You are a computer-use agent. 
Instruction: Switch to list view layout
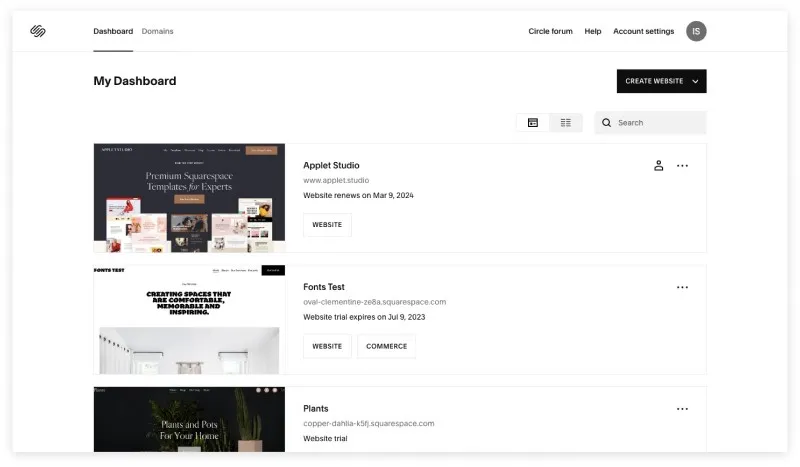(565, 122)
